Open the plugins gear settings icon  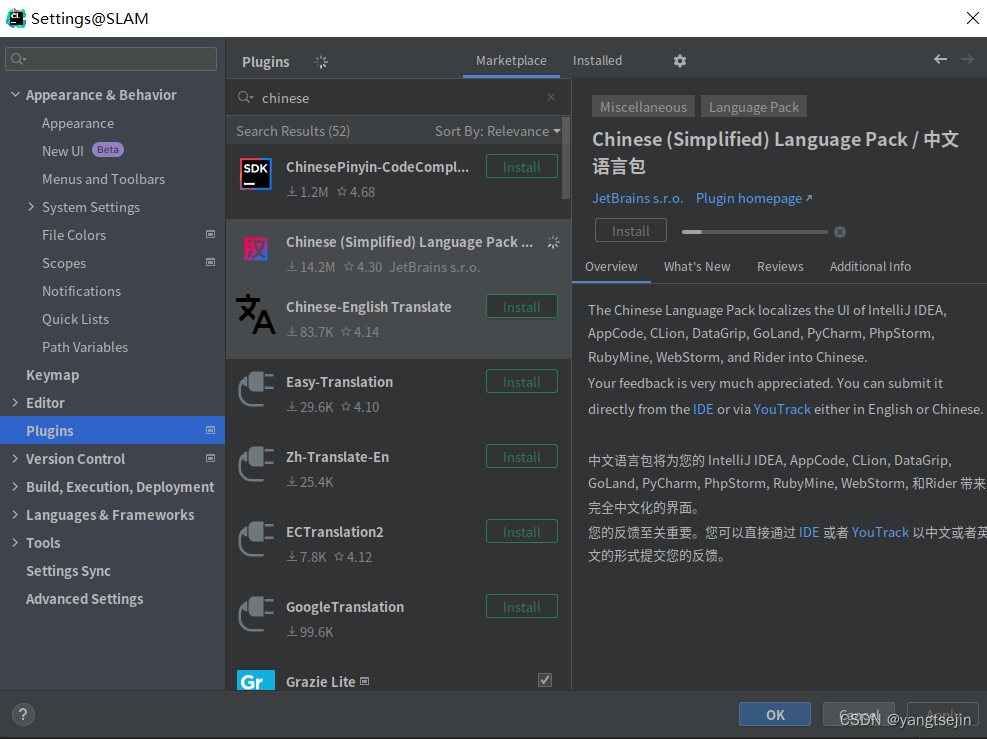click(x=679, y=61)
